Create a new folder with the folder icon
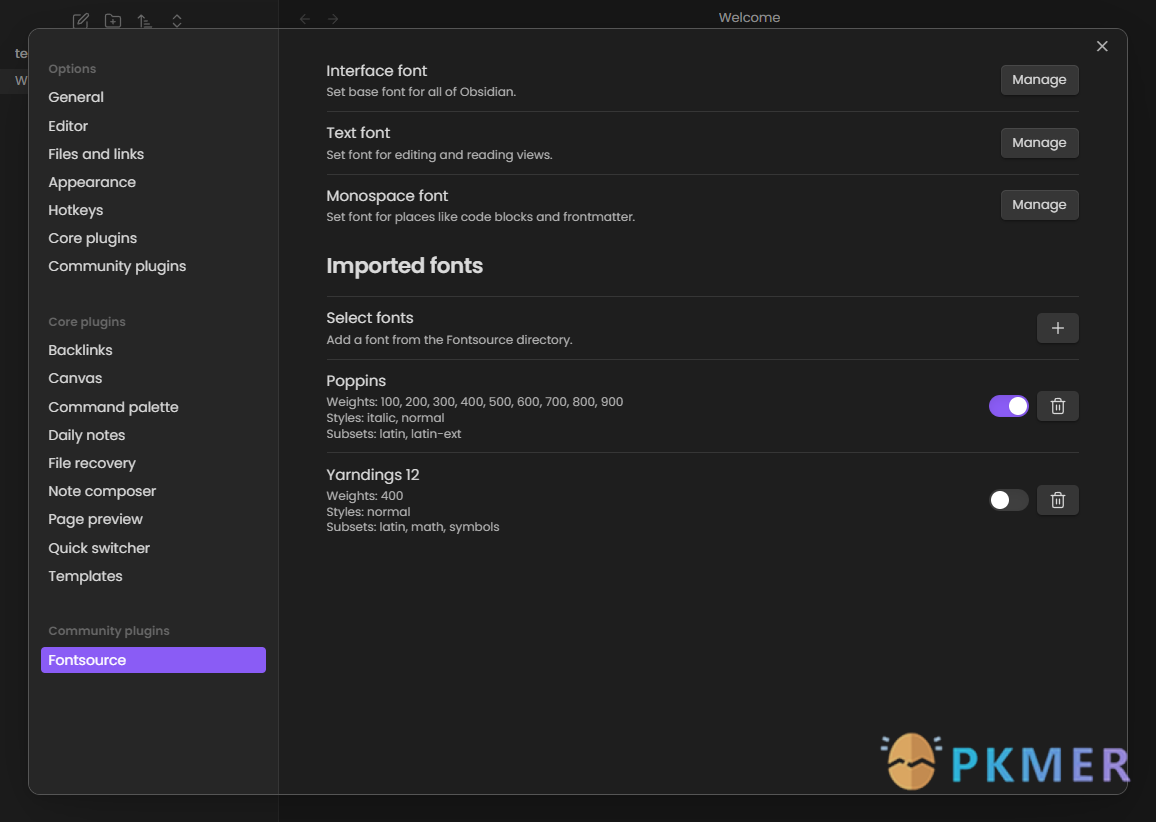This screenshot has height=822, width=1156. point(113,21)
